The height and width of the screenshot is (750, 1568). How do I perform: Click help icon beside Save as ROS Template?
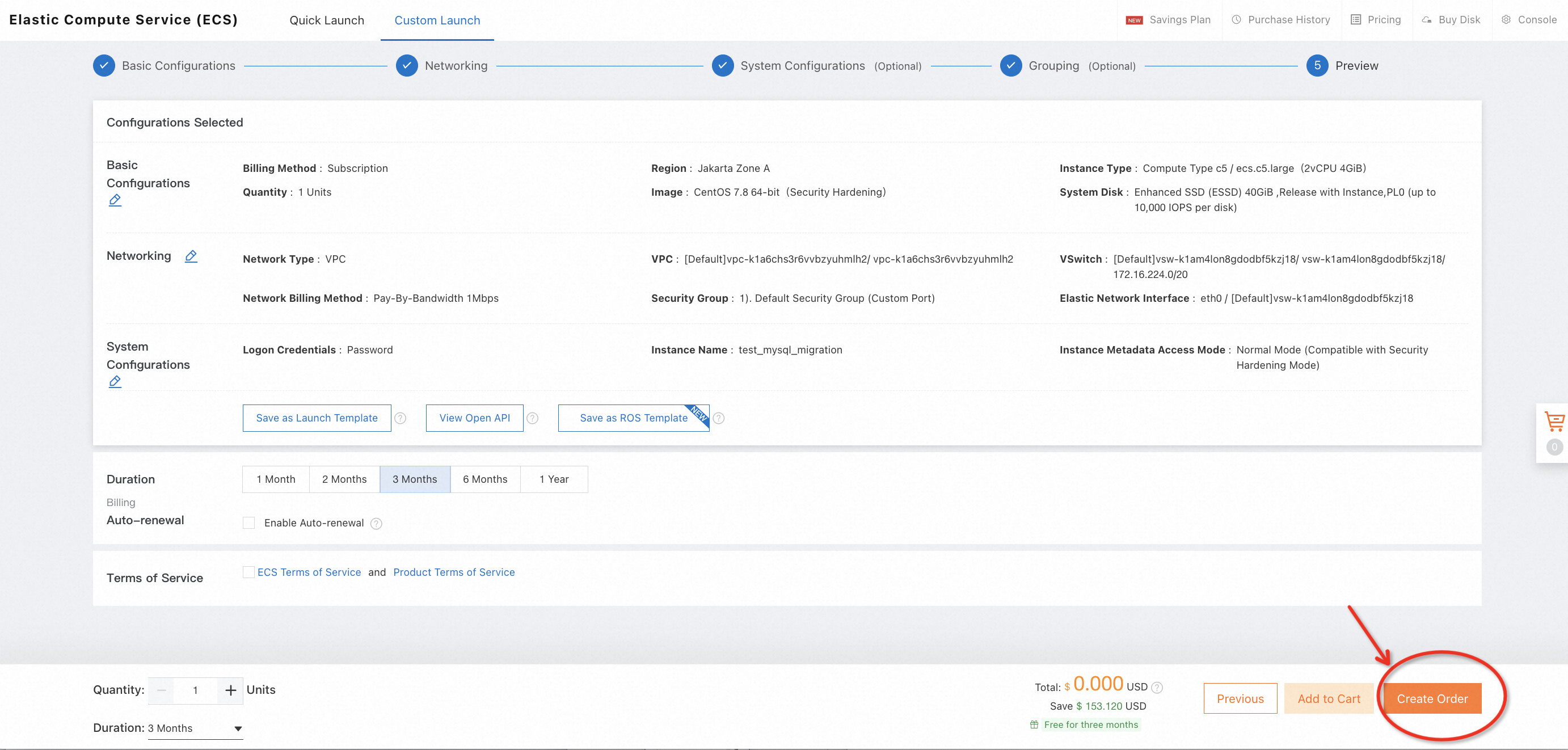coord(719,418)
